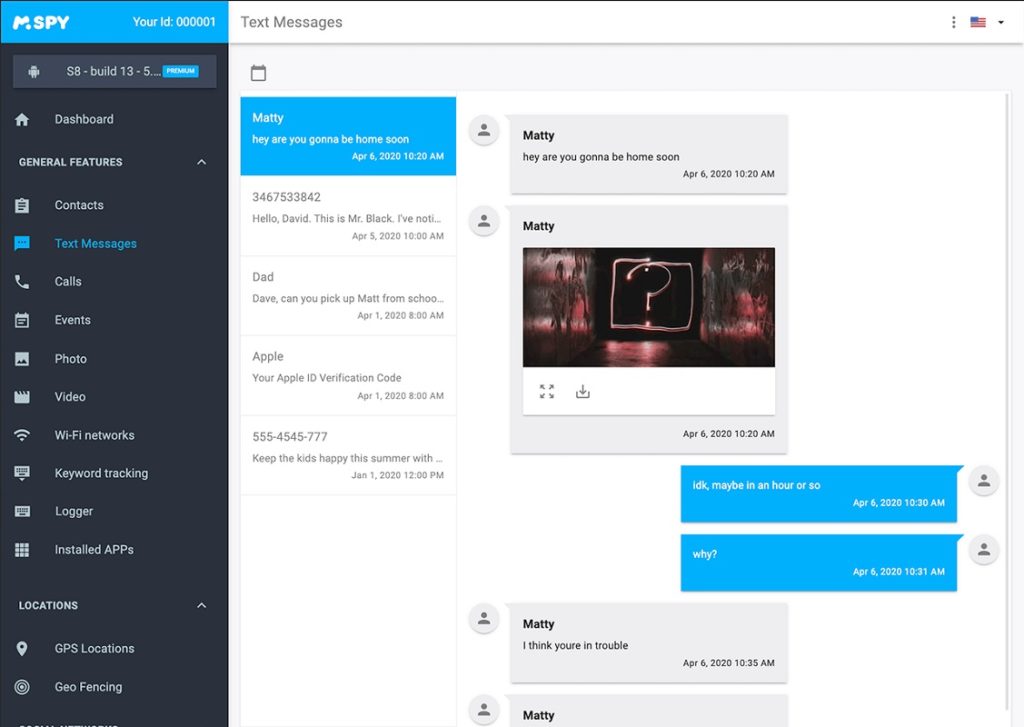The image size is (1024, 727).
Task: Click the Wi-Fi networks icon
Action: pyautogui.click(x=22, y=435)
